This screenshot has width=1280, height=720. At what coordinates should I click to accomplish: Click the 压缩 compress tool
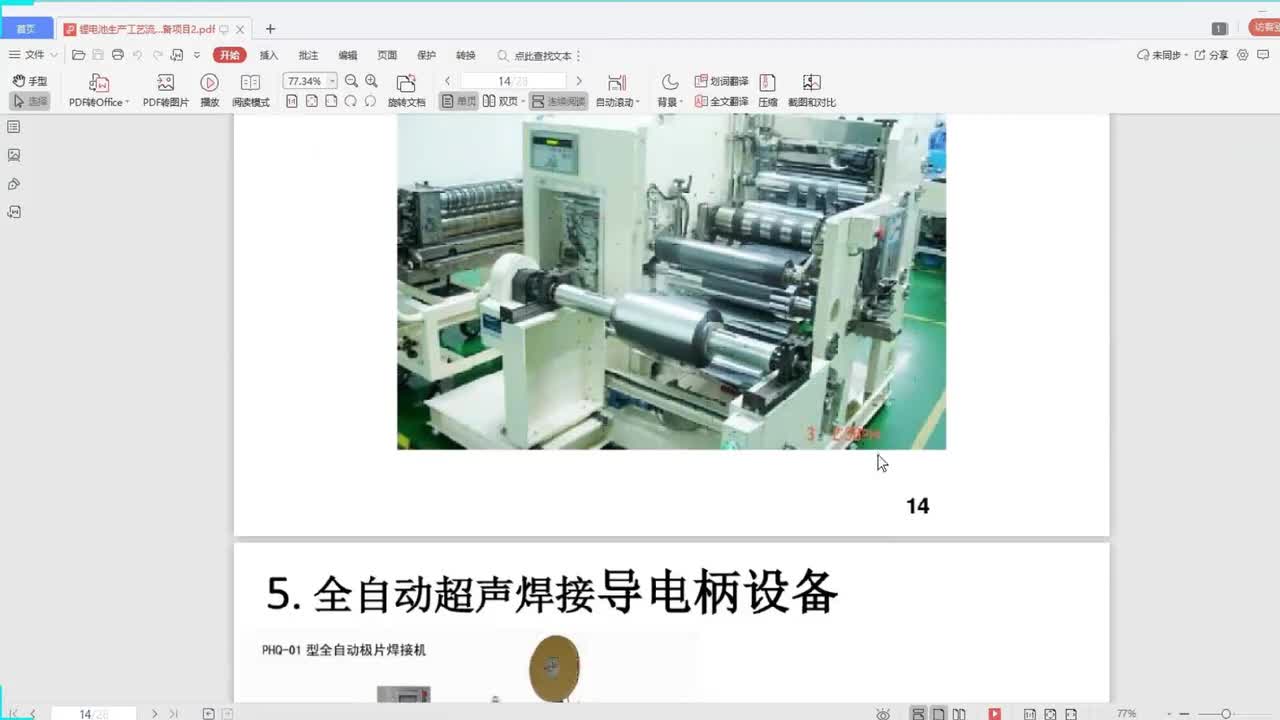[x=768, y=90]
